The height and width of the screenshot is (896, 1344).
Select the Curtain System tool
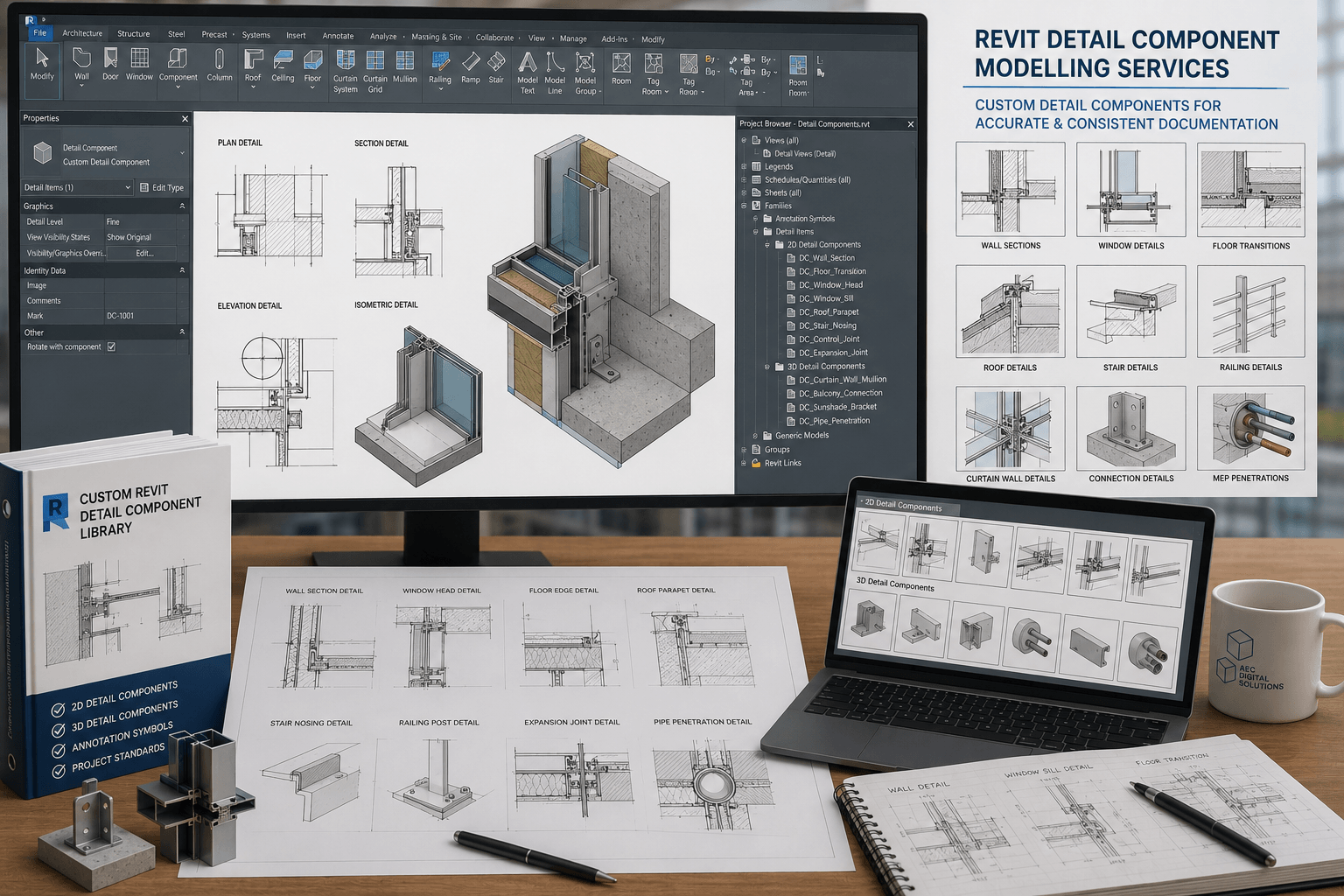(x=346, y=70)
